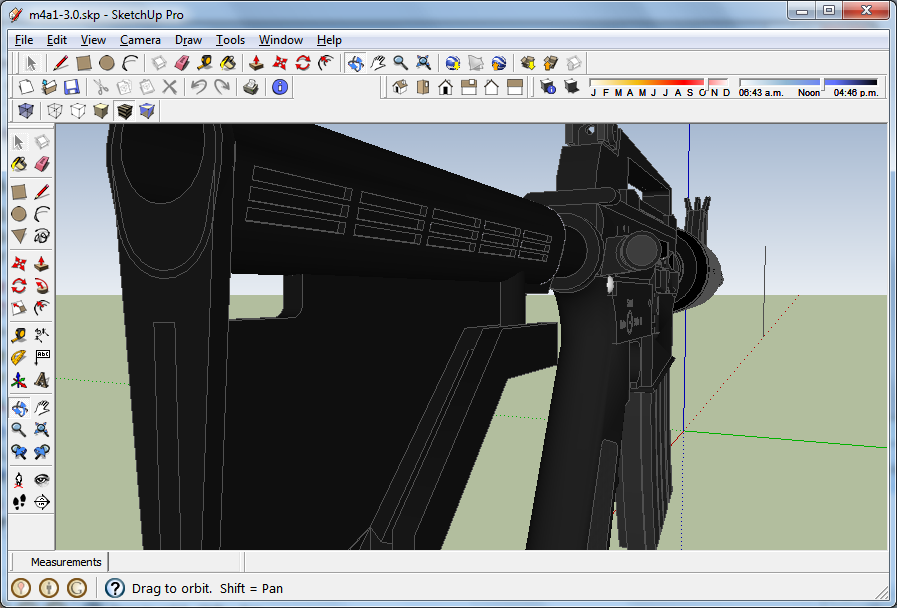
Task: Select the Axes tool
Action: pyautogui.click(x=19, y=380)
